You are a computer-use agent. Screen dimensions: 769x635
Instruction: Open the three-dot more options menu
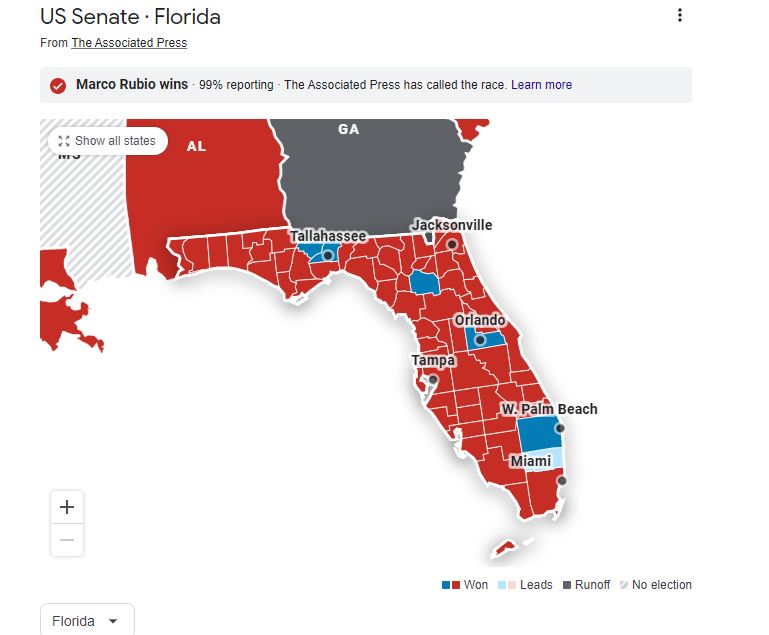[x=680, y=16]
